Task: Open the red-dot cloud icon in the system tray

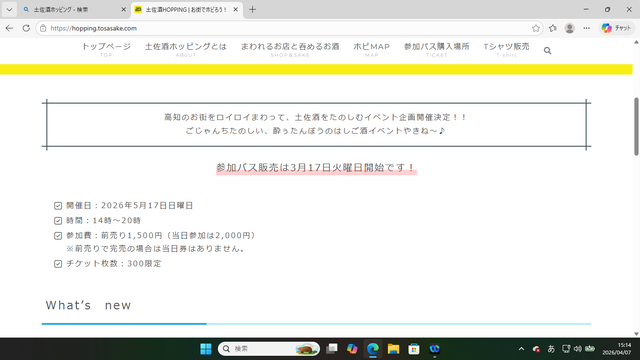Action: (536, 349)
